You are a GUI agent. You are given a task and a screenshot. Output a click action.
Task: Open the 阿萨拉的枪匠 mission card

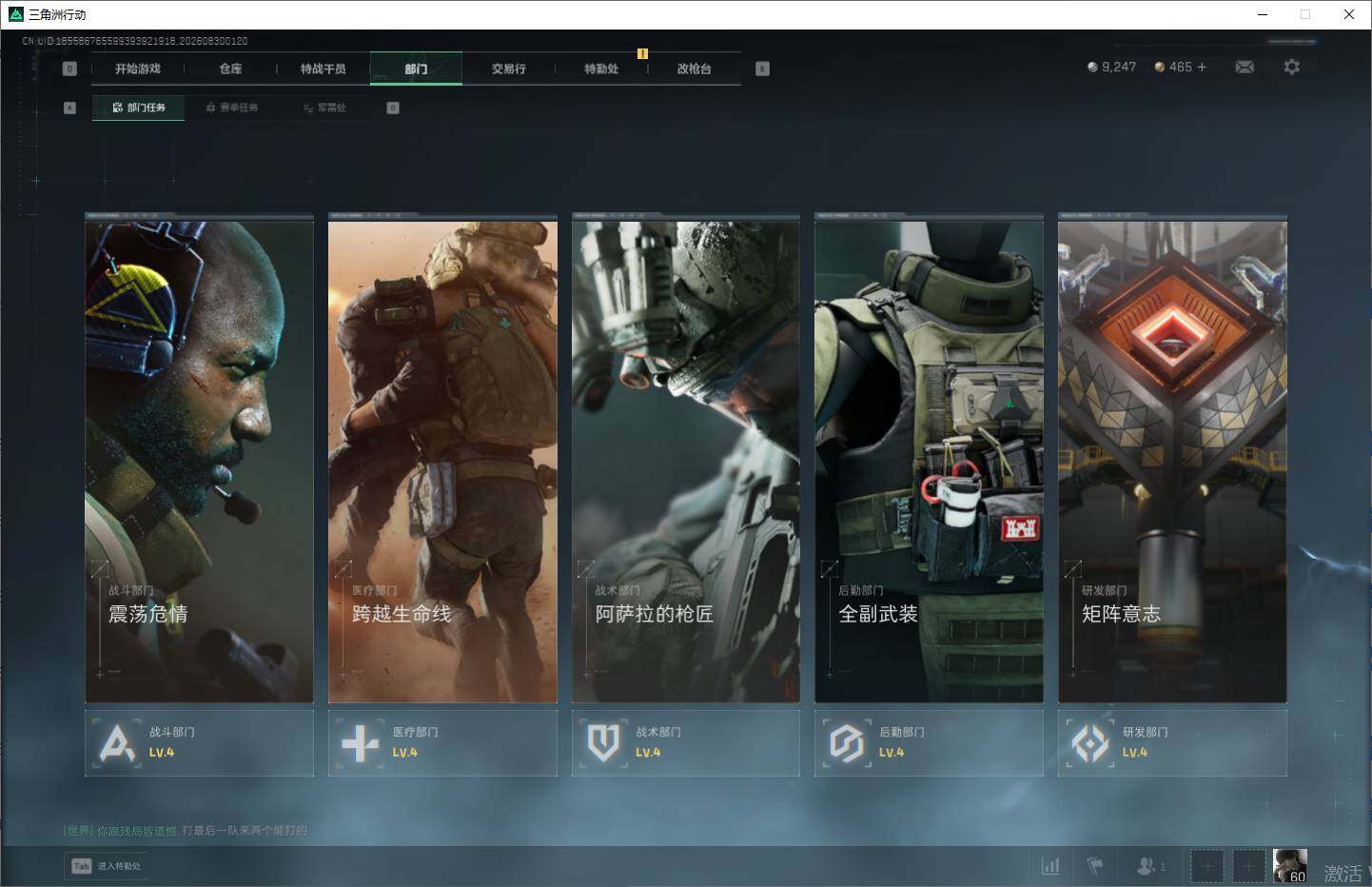pyautogui.click(x=686, y=459)
